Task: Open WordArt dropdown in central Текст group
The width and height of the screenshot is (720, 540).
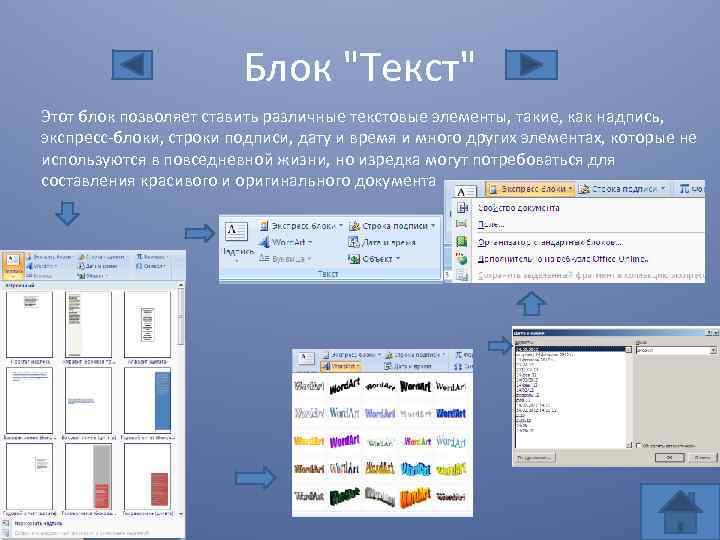Action: 286,242
